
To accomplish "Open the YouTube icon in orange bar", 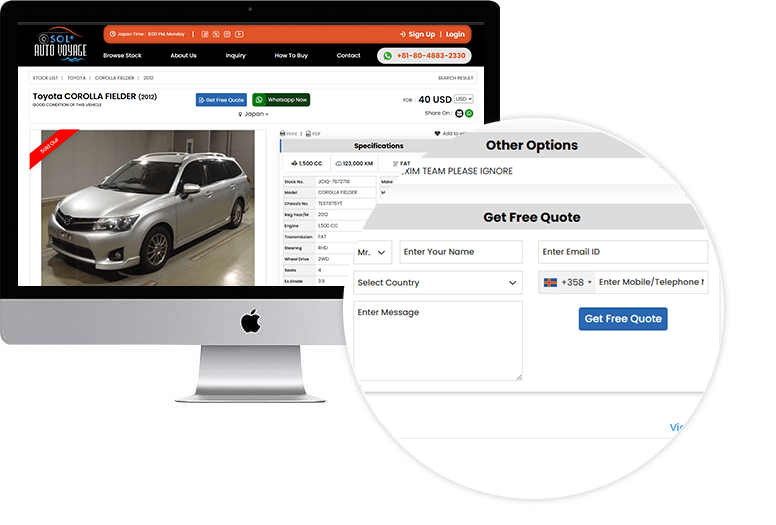I will pyautogui.click(x=239, y=34).
